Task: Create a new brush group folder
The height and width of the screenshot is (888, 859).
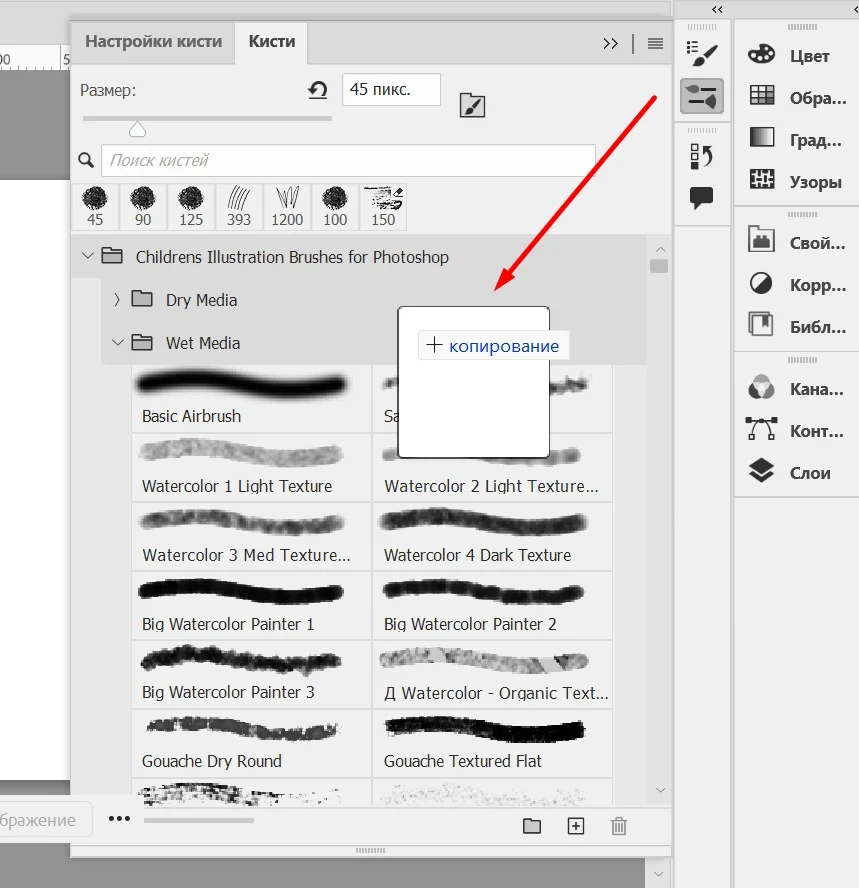Action: point(532,826)
